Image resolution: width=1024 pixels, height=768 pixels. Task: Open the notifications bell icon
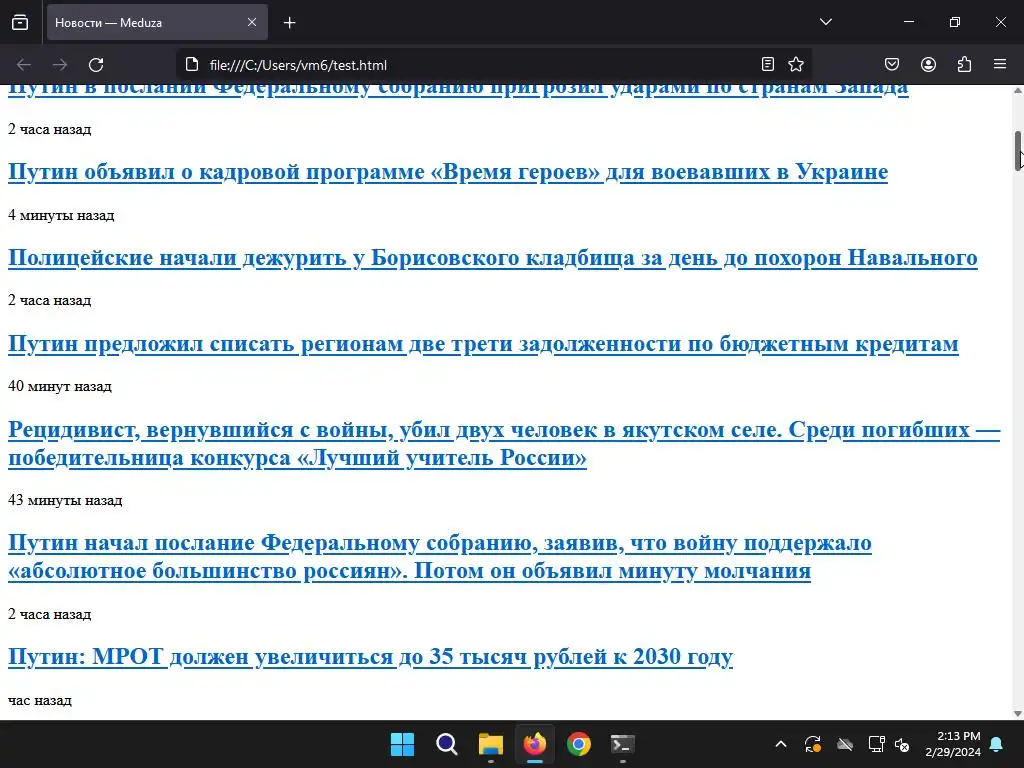[997, 744]
